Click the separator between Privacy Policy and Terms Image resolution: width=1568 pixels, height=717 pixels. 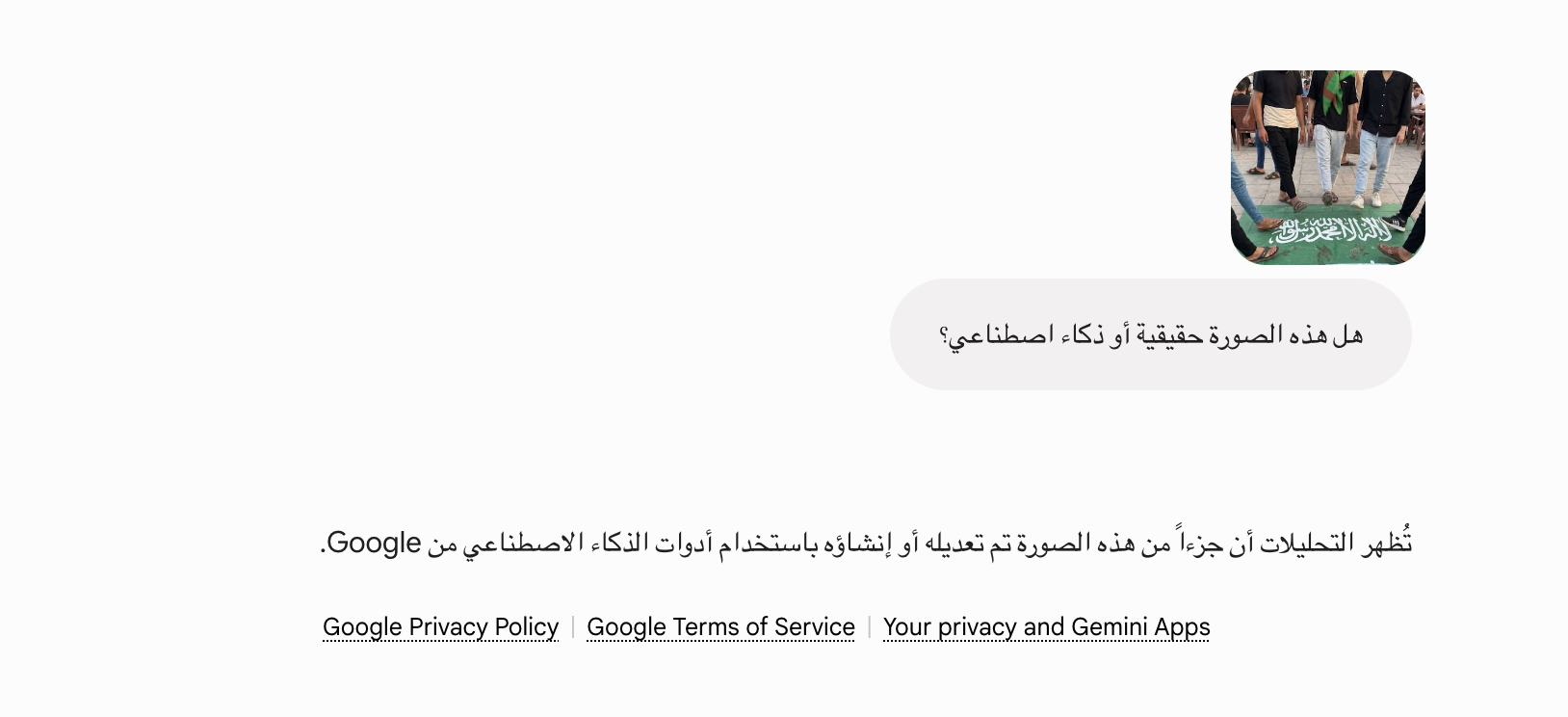(x=573, y=627)
